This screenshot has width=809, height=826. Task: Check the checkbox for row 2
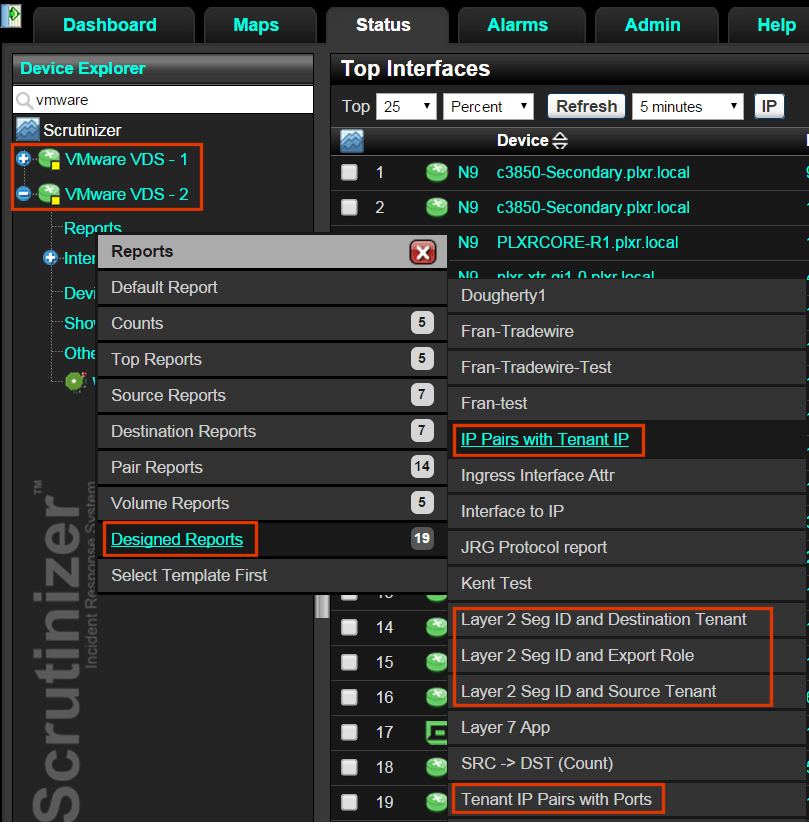pyautogui.click(x=349, y=207)
